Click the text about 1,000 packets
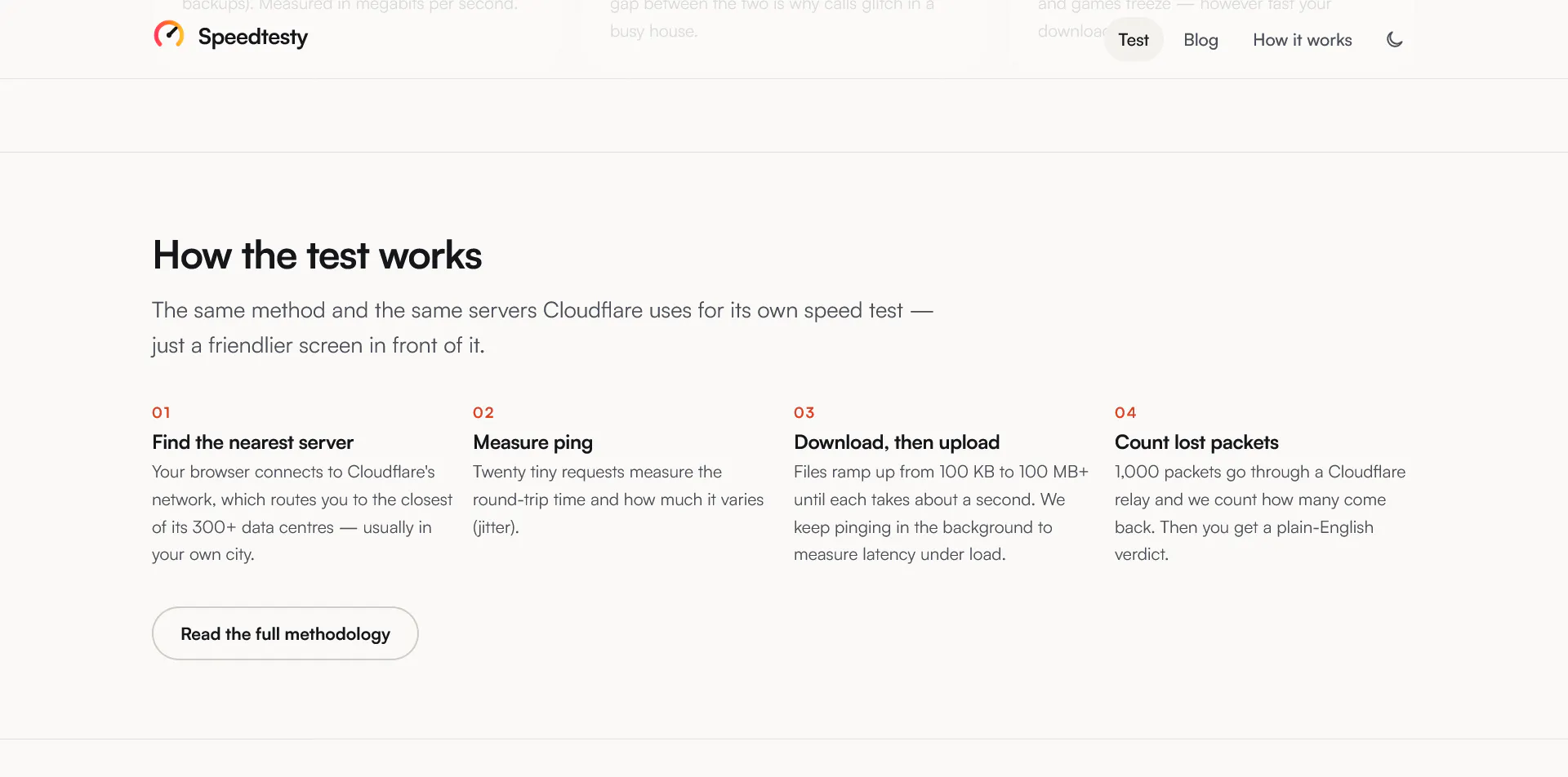 tap(1260, 513)
